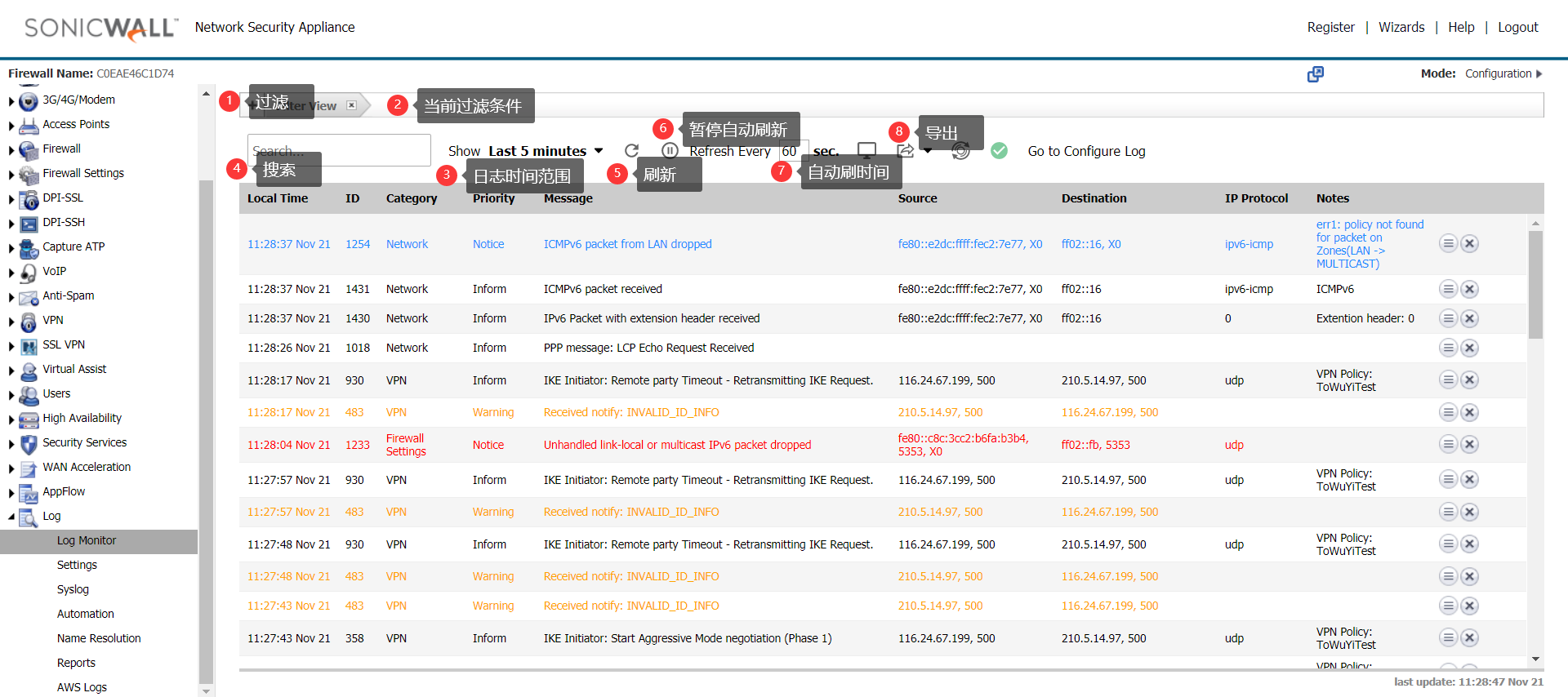Click Go to Configure Log
1568x697 pixels.
coord(1086,151)
